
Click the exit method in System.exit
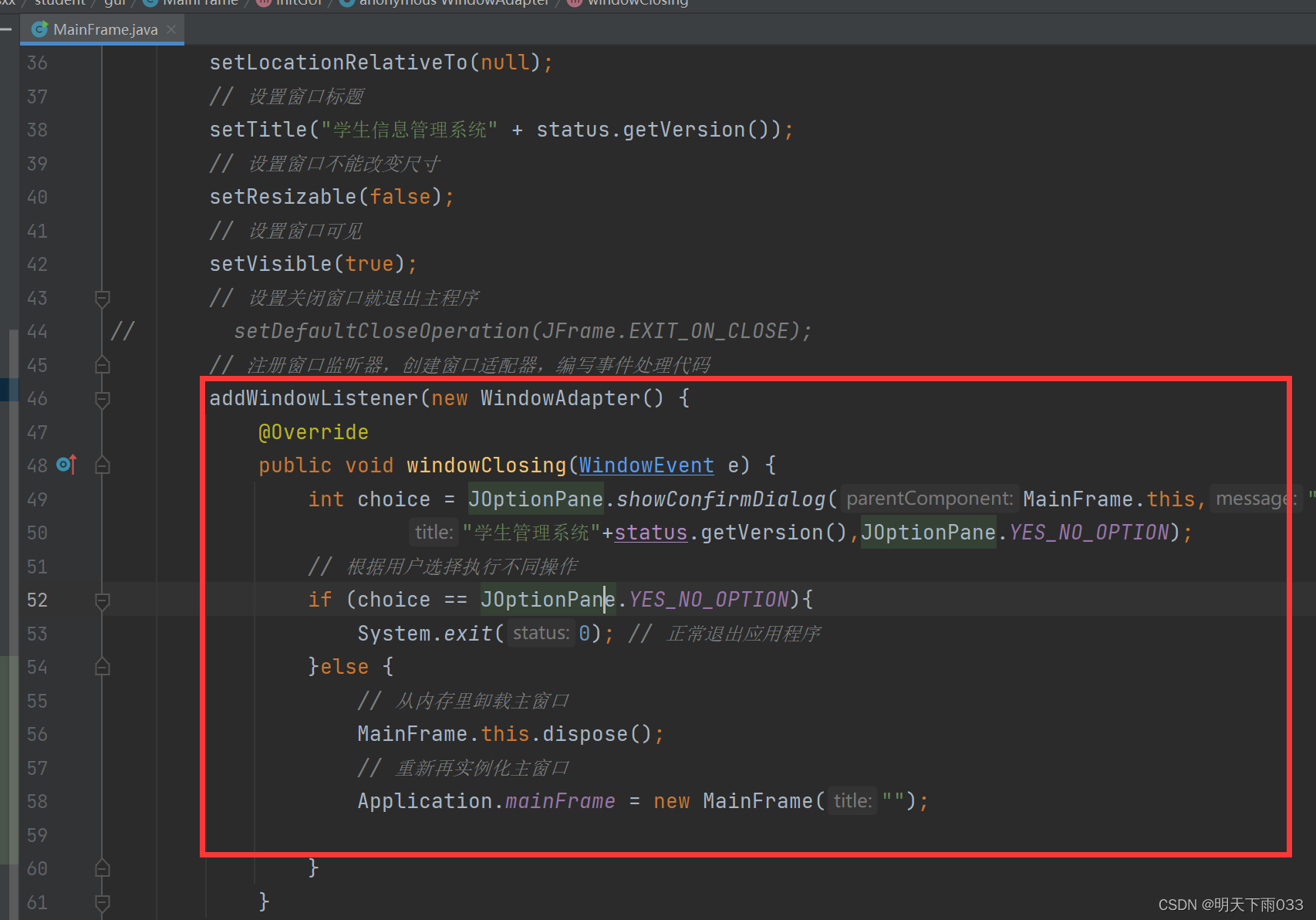[x=468, y=634]
